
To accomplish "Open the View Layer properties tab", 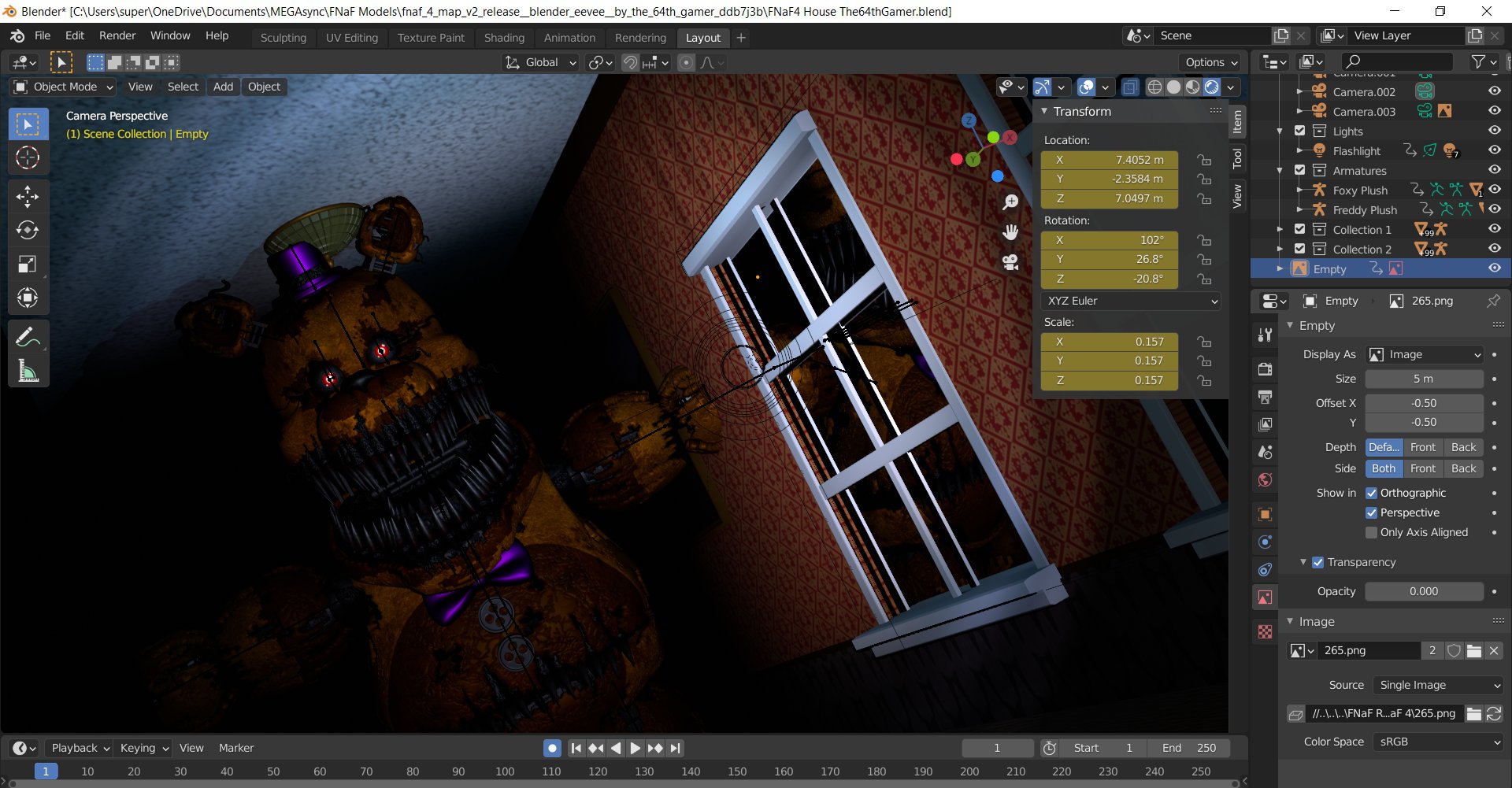I will click(x=1265, y=424).
